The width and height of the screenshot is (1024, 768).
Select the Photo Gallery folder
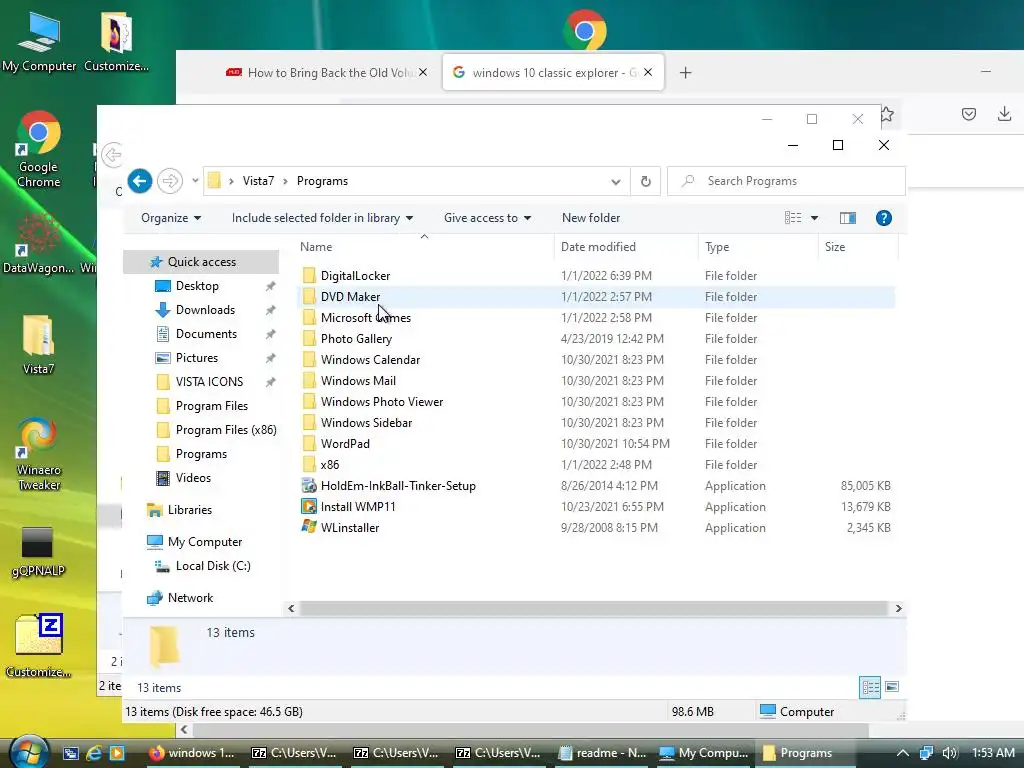(x=356, y=339)
